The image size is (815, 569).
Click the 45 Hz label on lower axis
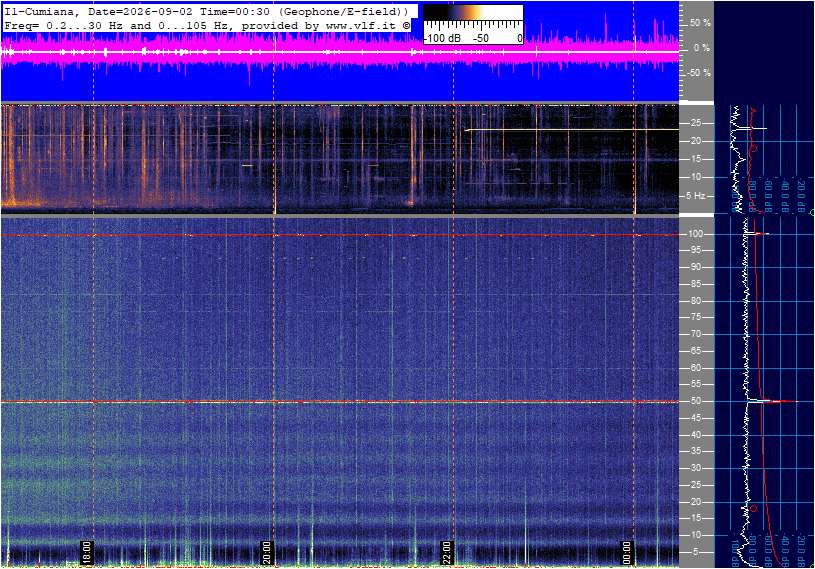pos(695,418)
